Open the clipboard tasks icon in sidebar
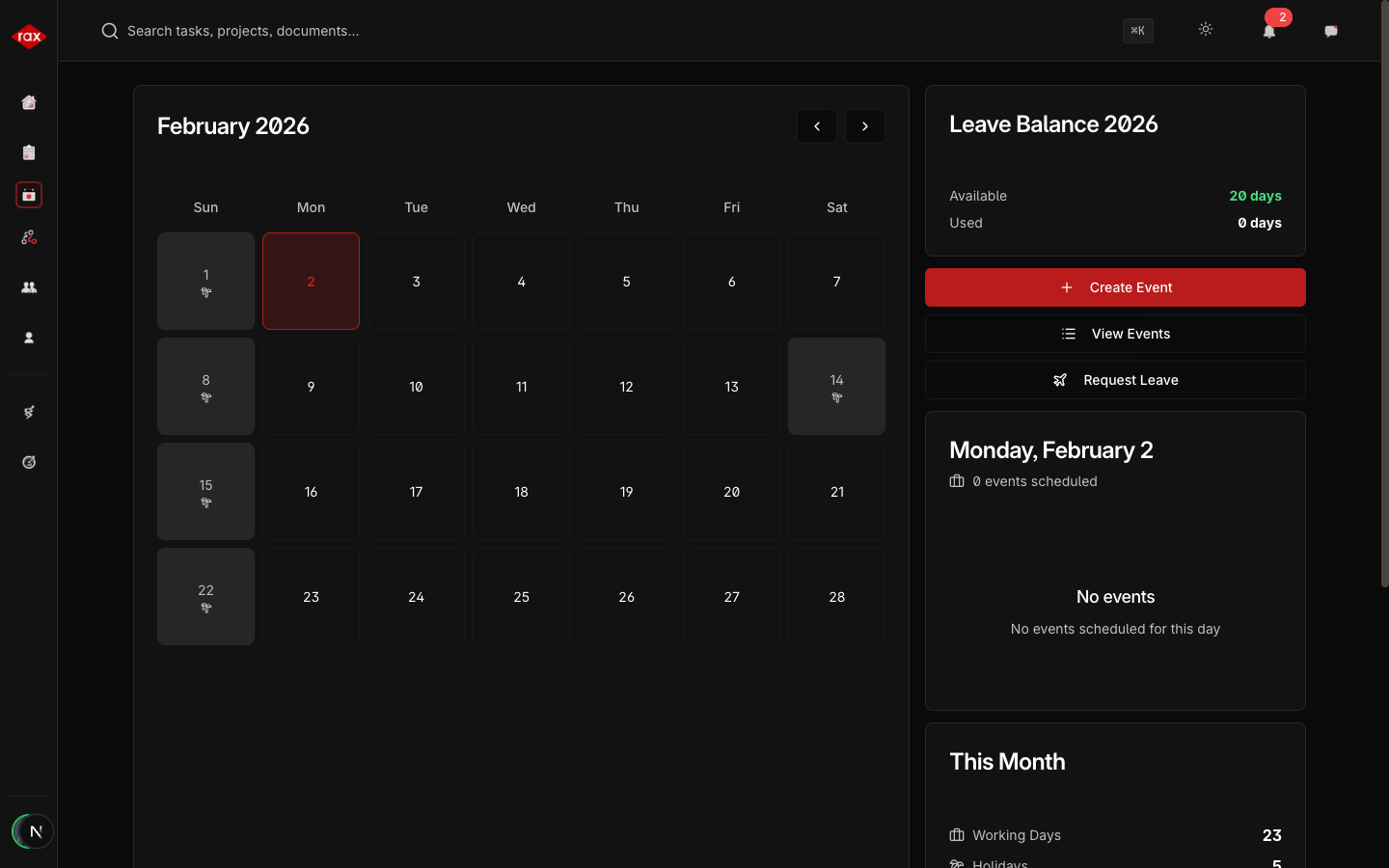Screen dimensions: 1389x868 pyautogui.click(x=29, y=152)
